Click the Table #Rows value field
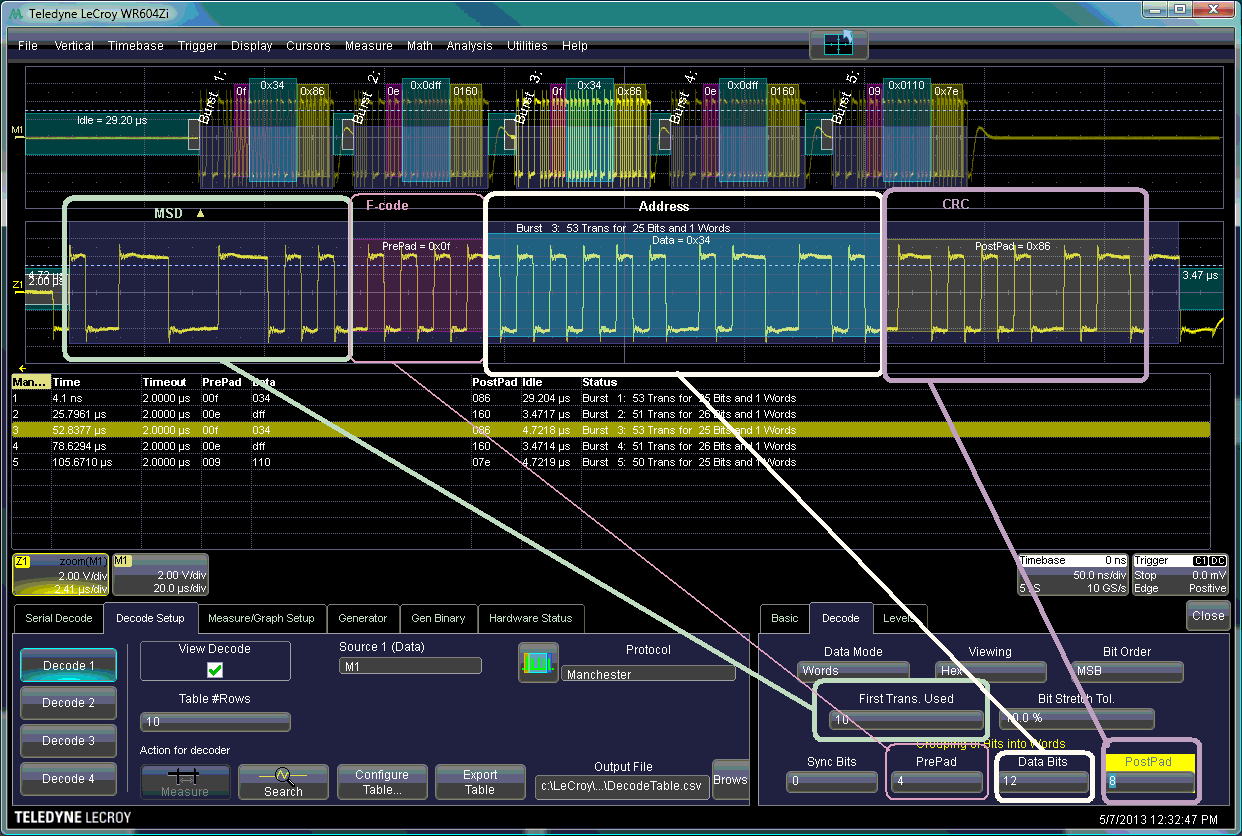Screen dimensions: 1242x836 tap(215, 722)
